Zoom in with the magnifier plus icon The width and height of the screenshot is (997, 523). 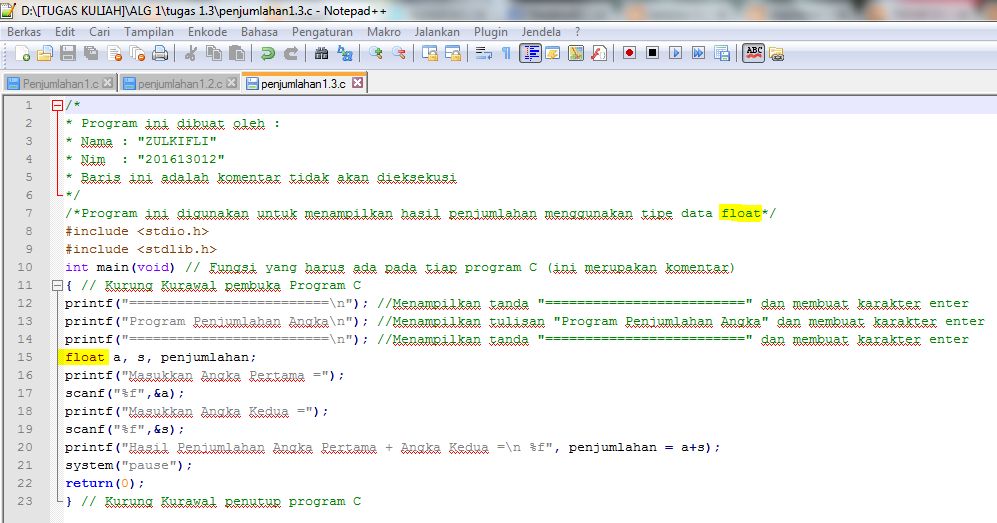click(376, 53)
